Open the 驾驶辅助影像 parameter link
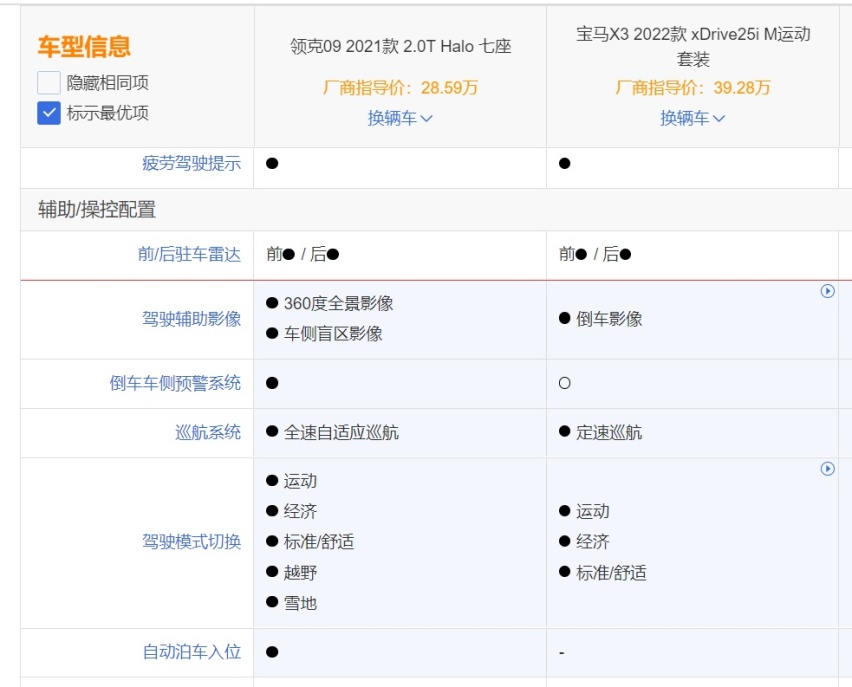The image size is (852, 687). tap(191, 318)
